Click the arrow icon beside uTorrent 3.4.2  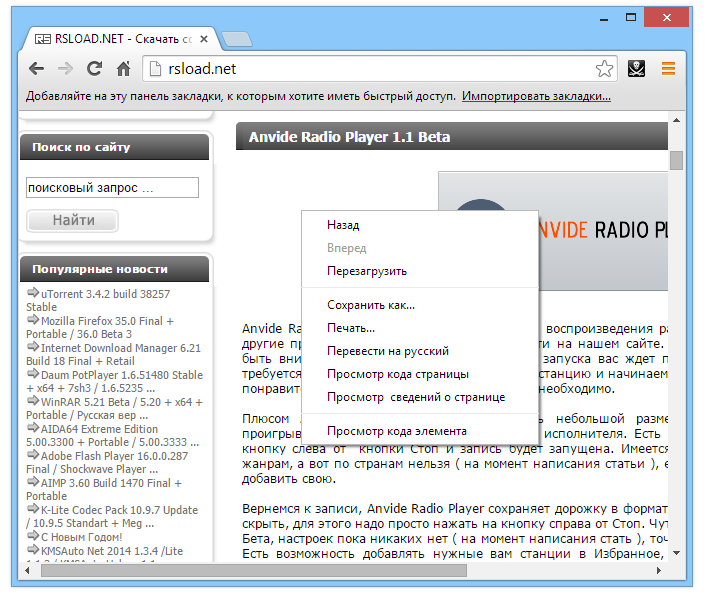pos(33,292)
